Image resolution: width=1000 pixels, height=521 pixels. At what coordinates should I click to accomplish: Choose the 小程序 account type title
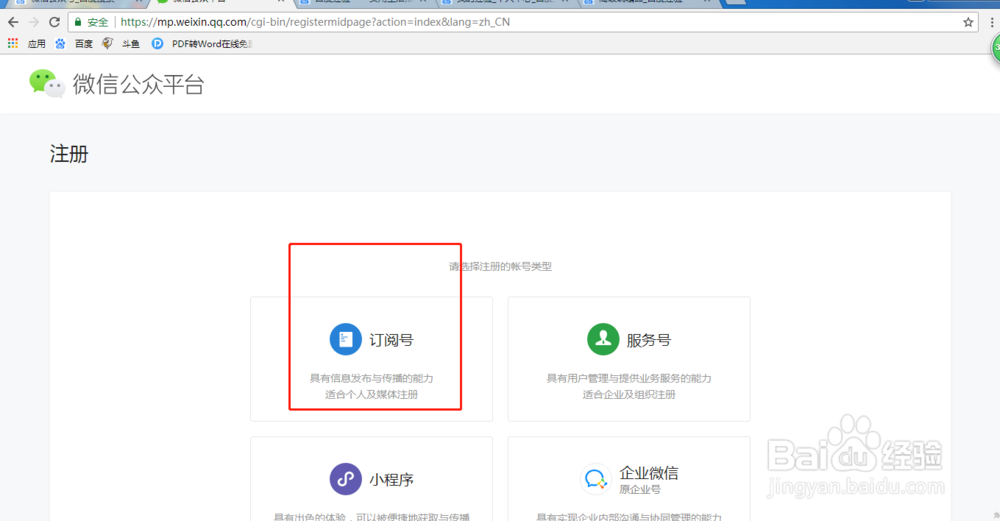point(391,480)
